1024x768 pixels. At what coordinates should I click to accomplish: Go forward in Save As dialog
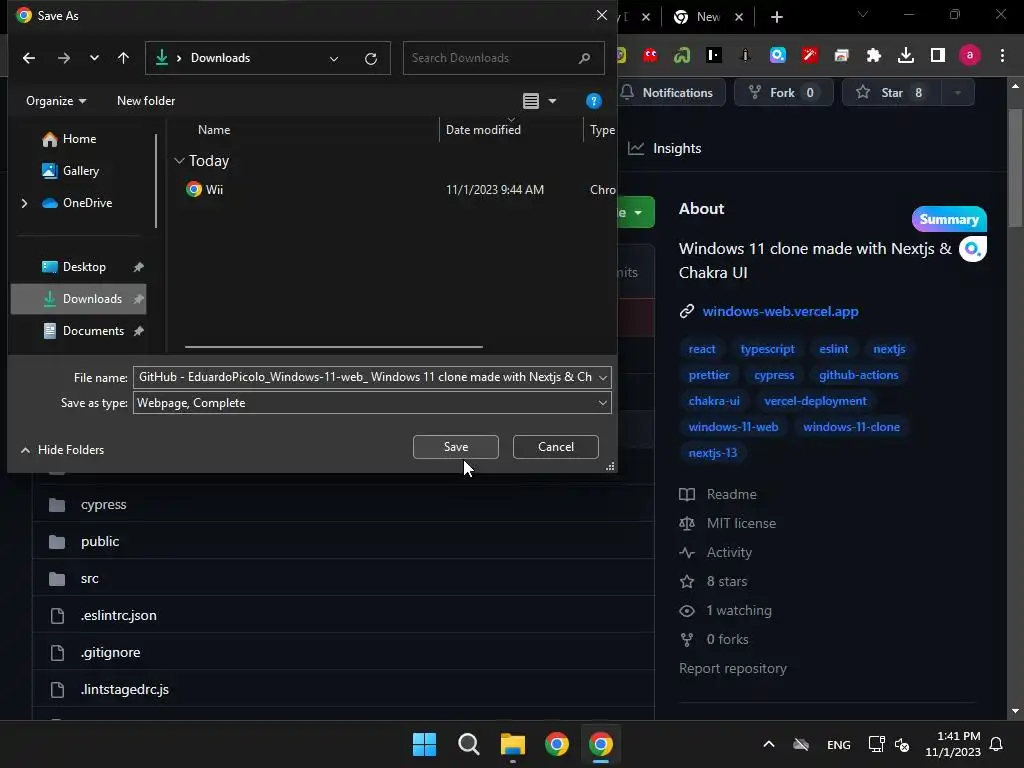(x=63, y=58)
